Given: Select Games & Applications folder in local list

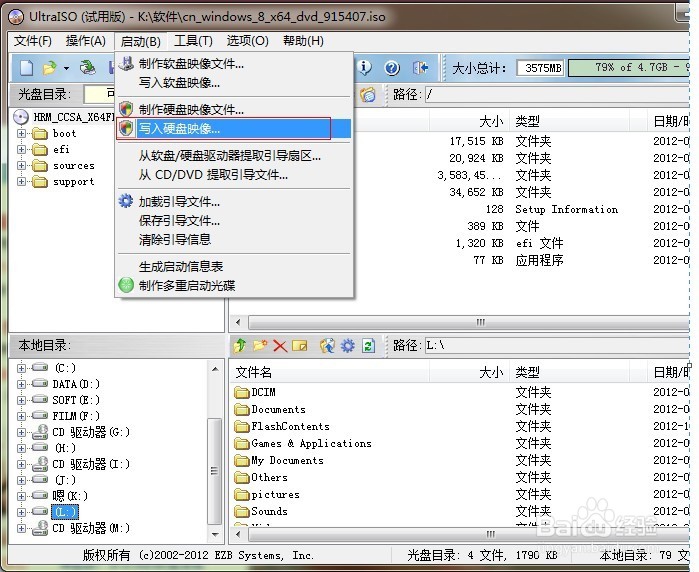Looking at the screenshot, I should [x=303, y=444].
